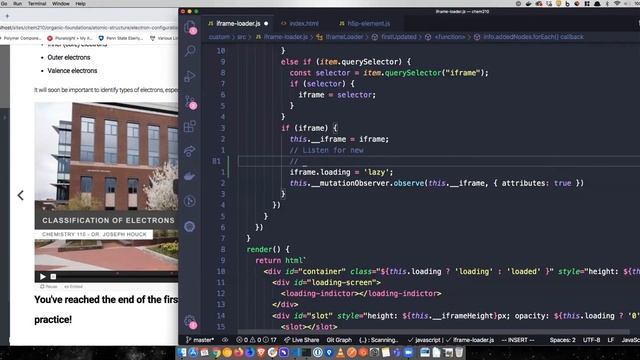The height and width of the screenshot is (360, 640).
Task: Click the '-- INSERT --' vim mode indicator
Action: [x=518, y=340]
